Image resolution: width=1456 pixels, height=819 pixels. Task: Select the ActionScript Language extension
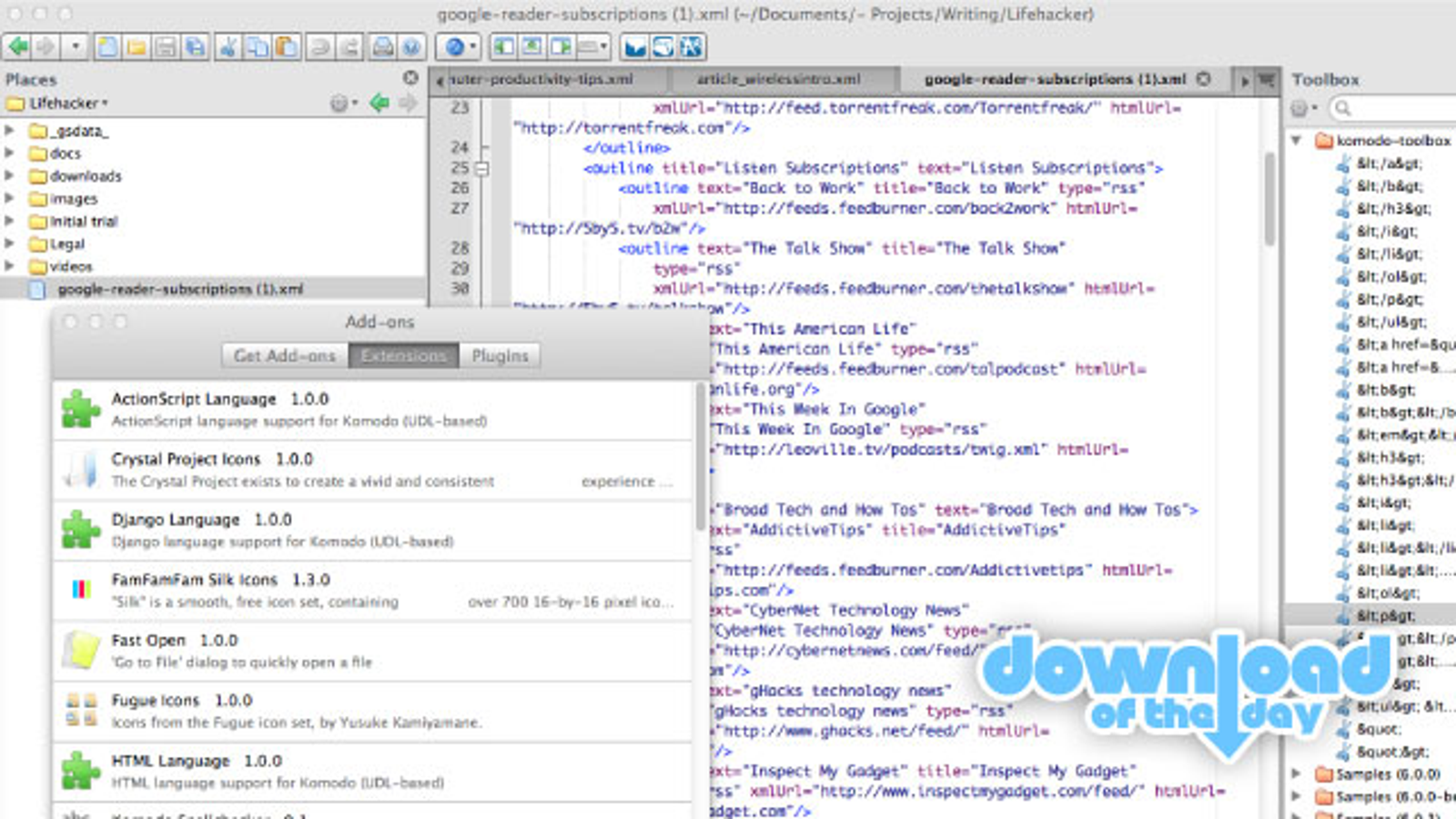coord(373,409)
